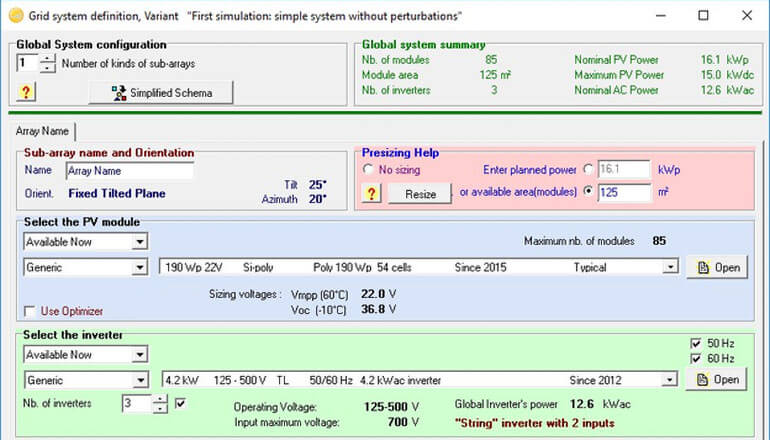Select the Enter planned power radio button

[x=588, y=169]
